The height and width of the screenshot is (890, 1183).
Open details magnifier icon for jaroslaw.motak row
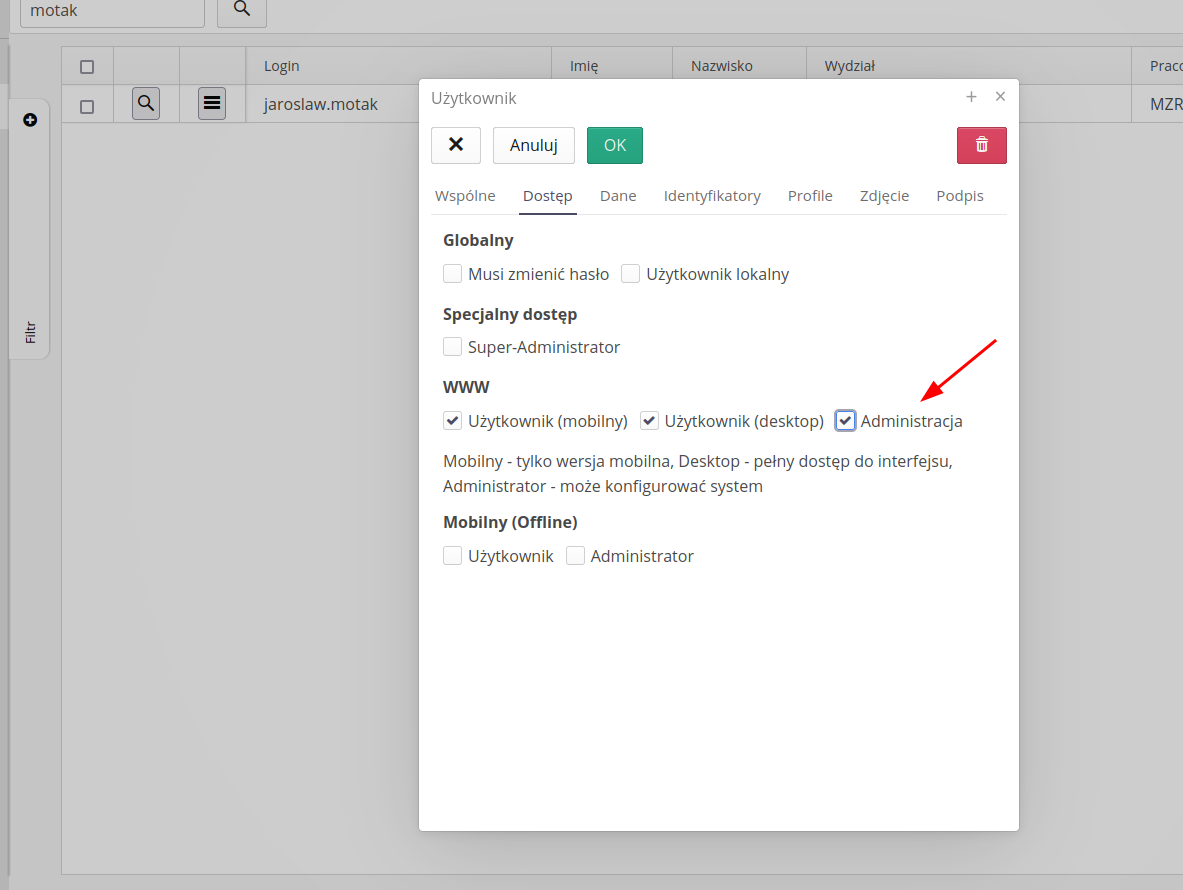(146, 103)
